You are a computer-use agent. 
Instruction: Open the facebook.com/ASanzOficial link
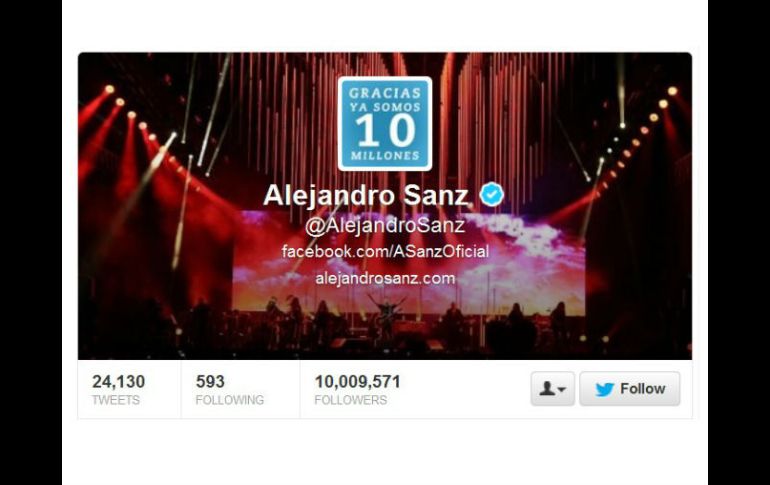tap(385, 251)
